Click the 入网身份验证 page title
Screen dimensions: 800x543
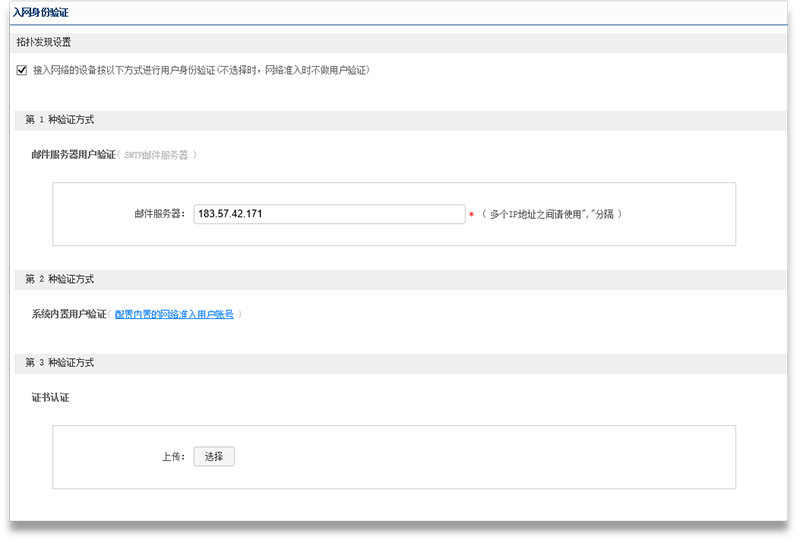(41, 12)
